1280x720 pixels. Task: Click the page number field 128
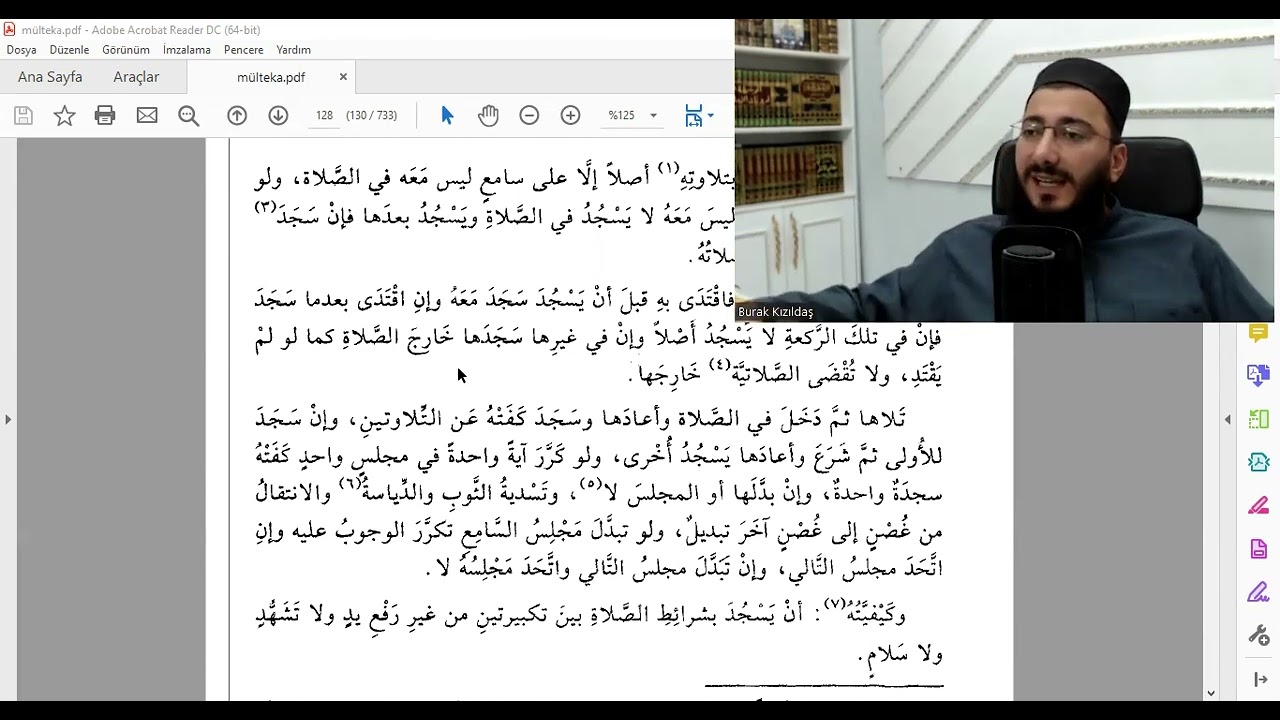[324, 116]
